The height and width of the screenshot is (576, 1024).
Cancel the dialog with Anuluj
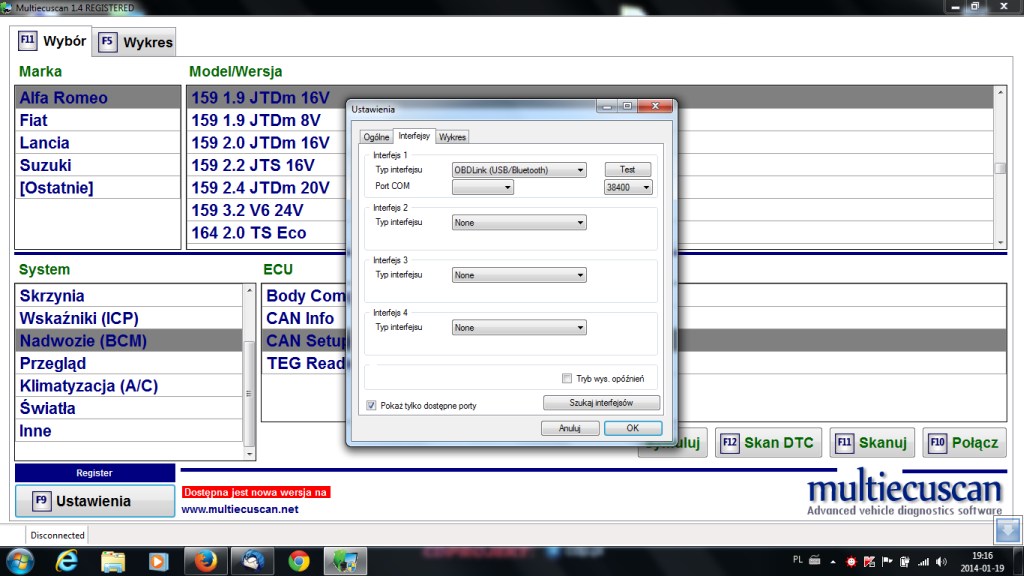(569, 428)
